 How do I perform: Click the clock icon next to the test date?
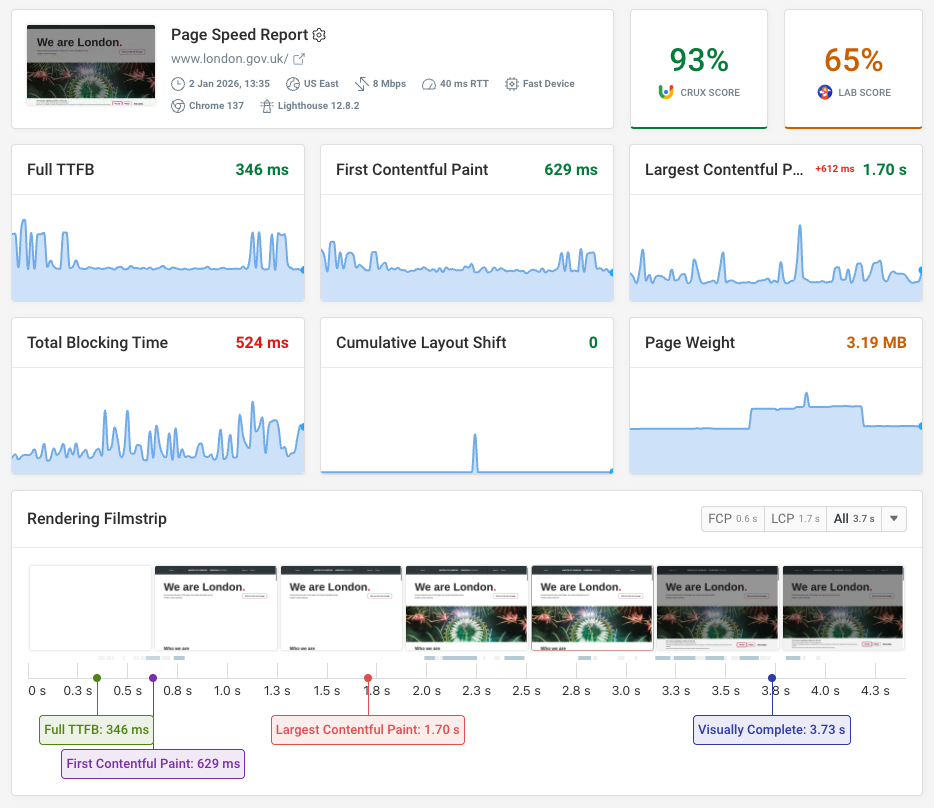click(x=179, y=83)
